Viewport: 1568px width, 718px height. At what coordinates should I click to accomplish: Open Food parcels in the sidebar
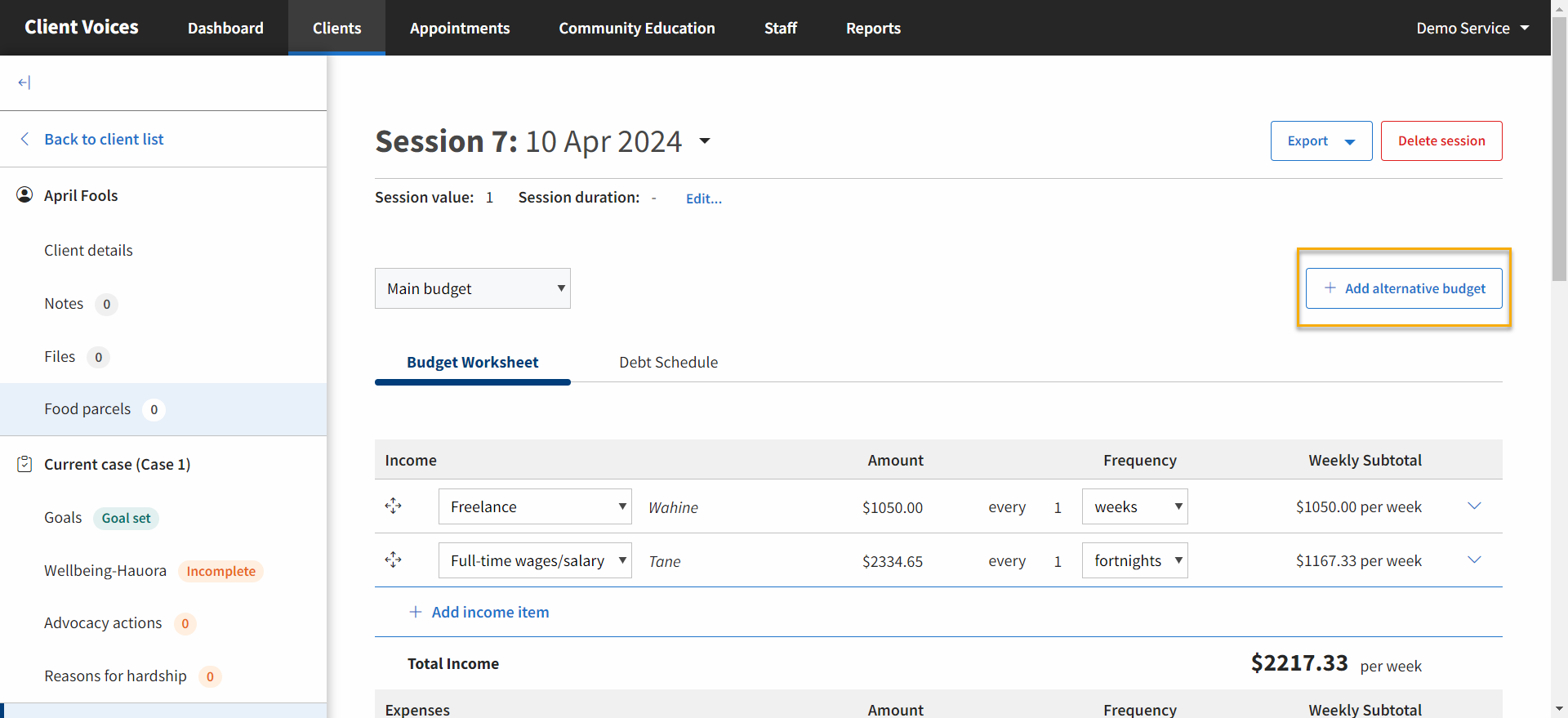[163, 409]
